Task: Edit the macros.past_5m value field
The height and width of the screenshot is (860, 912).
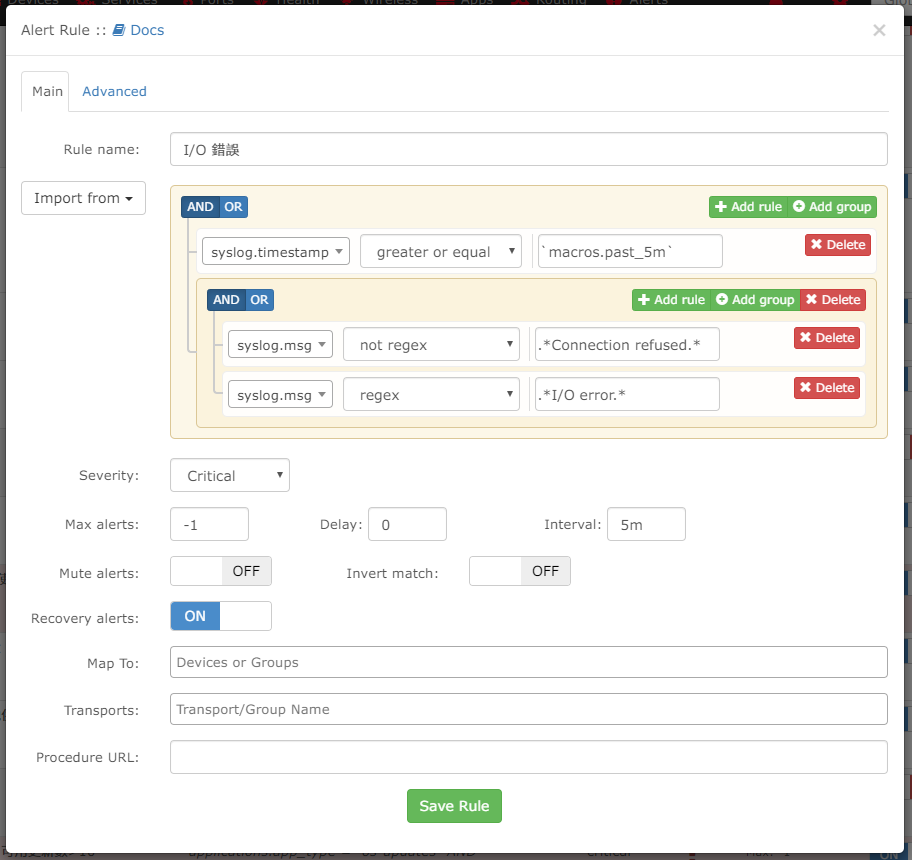Action: 630,251
